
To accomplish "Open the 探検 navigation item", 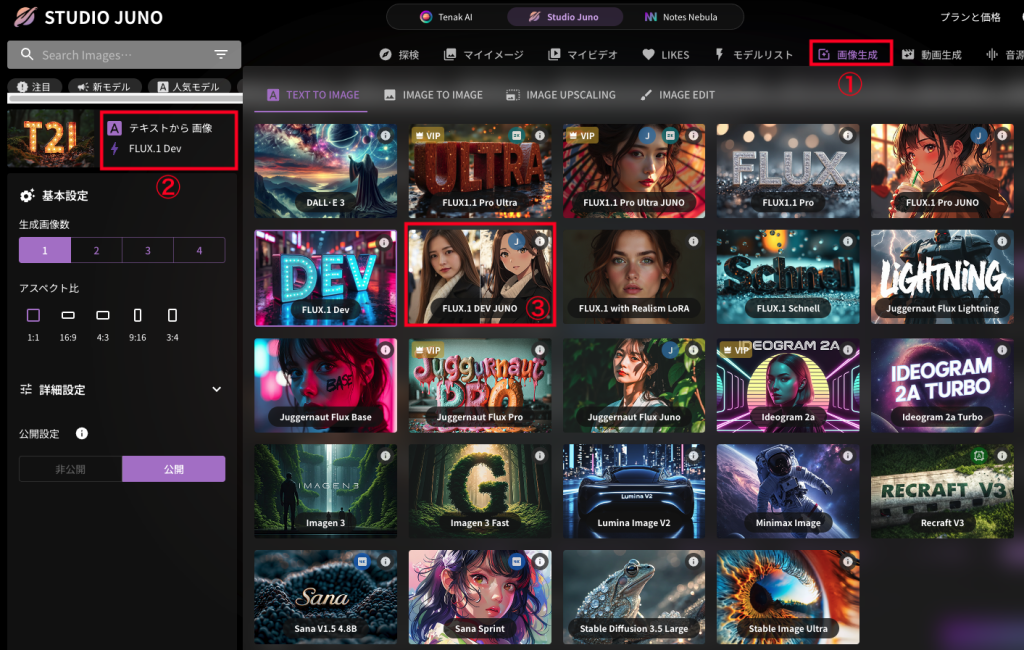I will pyautogui.click(x=400, y=55).
